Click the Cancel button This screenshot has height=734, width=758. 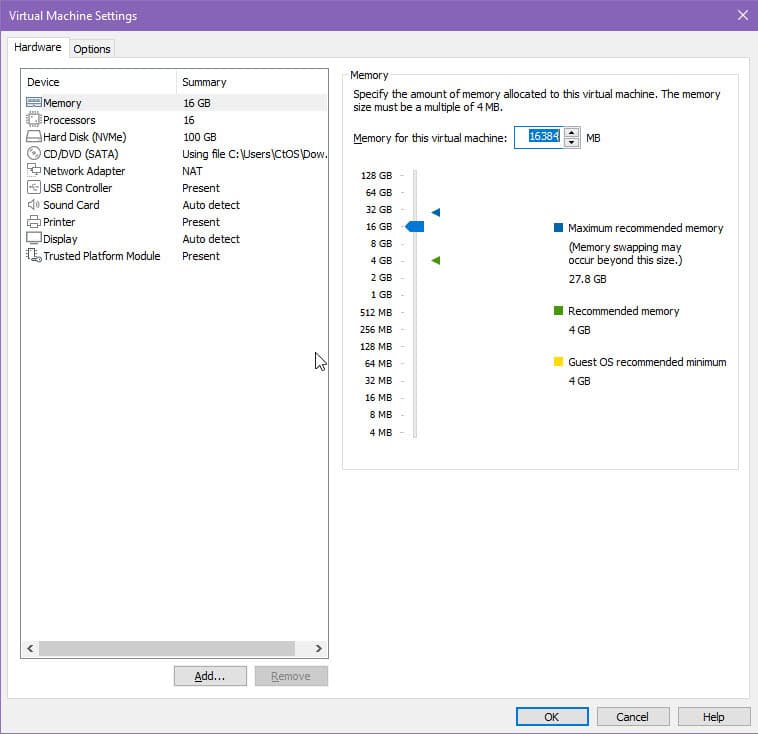click(633, 717)
